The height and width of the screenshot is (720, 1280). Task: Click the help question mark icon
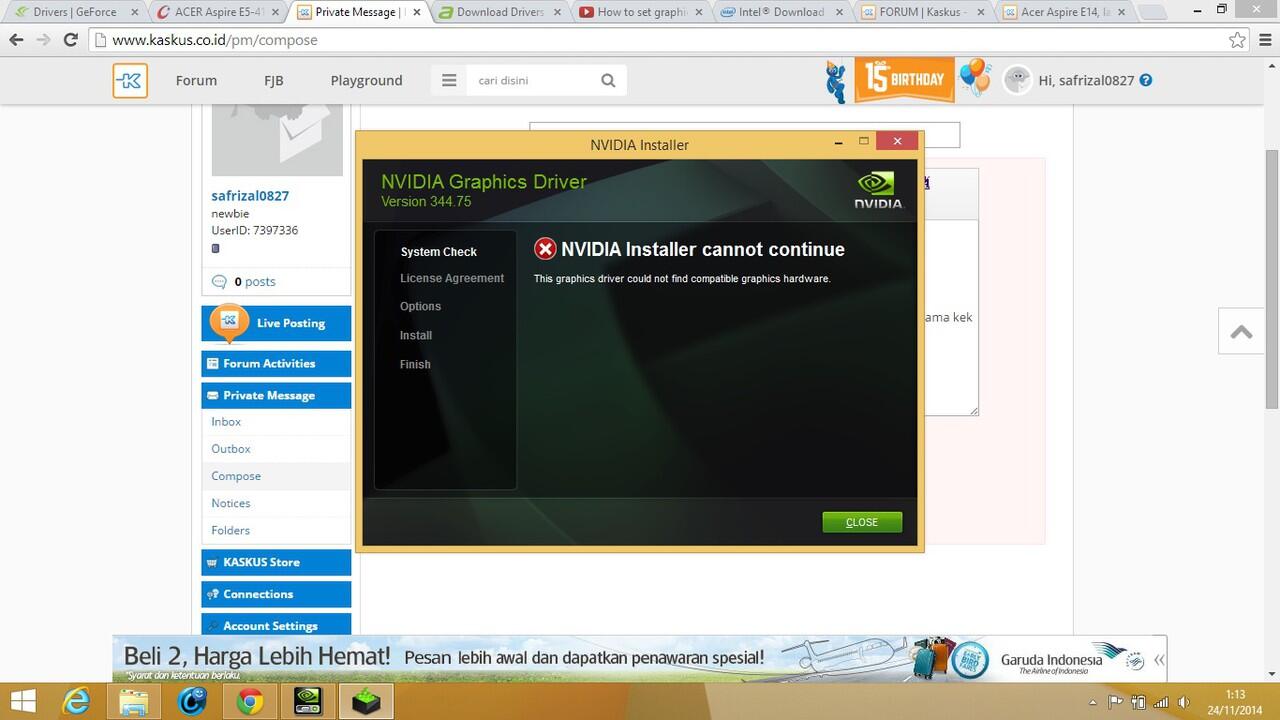[x=1146, y=80]
